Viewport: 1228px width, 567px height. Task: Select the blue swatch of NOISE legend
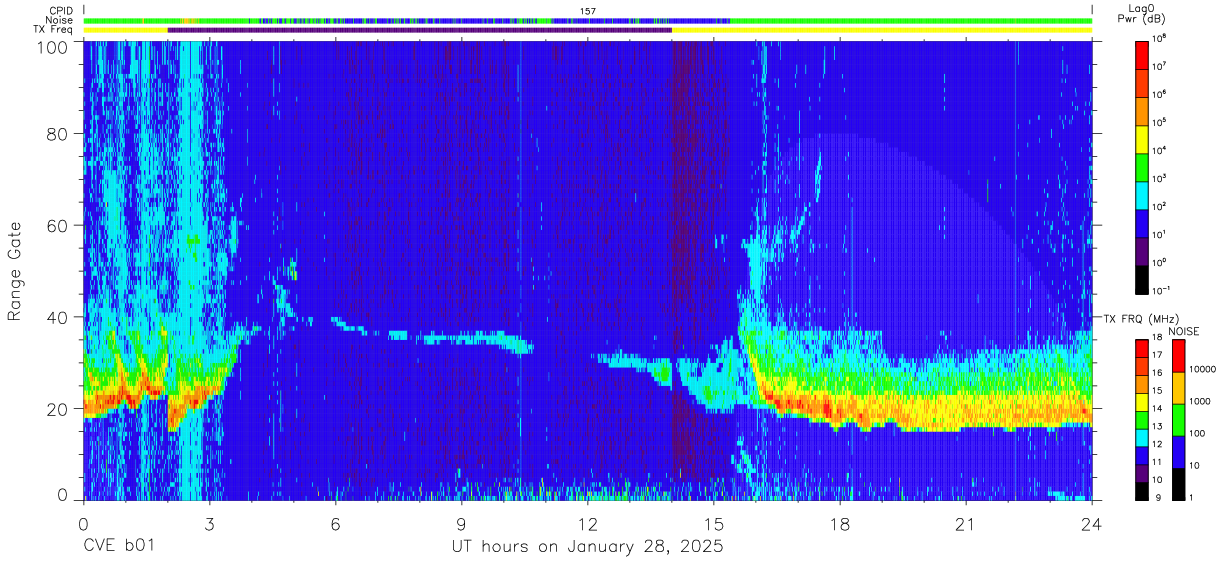tap(1180, 451)
